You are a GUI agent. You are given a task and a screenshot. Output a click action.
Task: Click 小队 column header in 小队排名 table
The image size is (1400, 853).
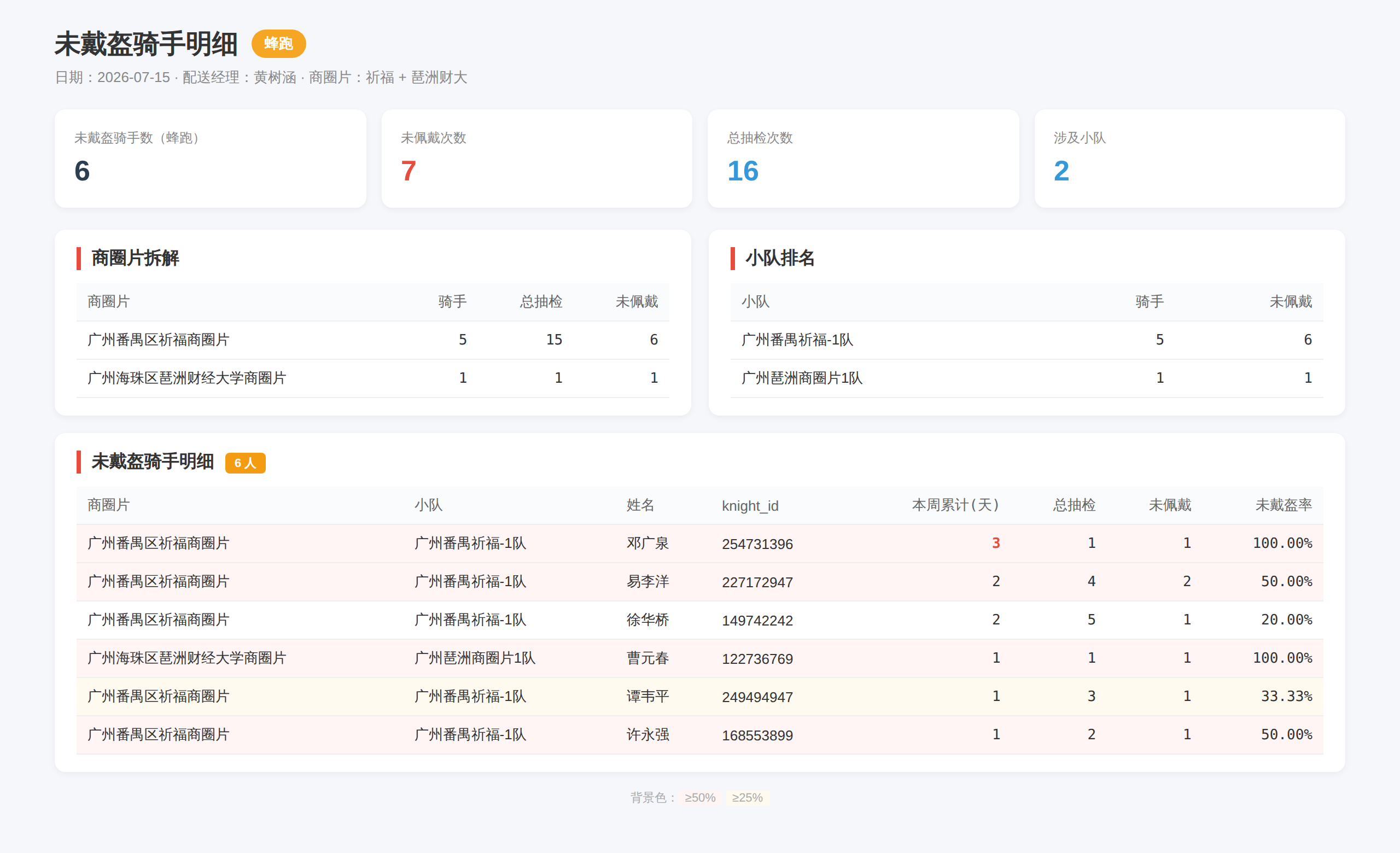coord(755,302)
